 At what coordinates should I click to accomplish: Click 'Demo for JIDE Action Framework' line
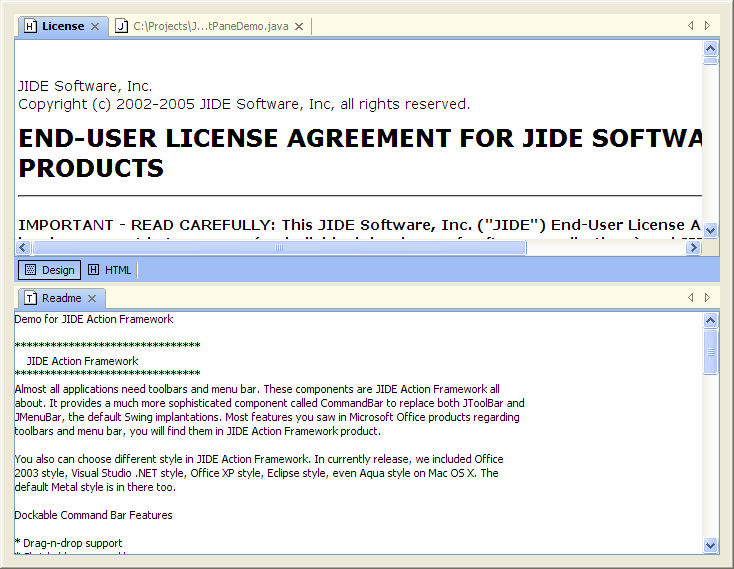(x=94, y=319)
